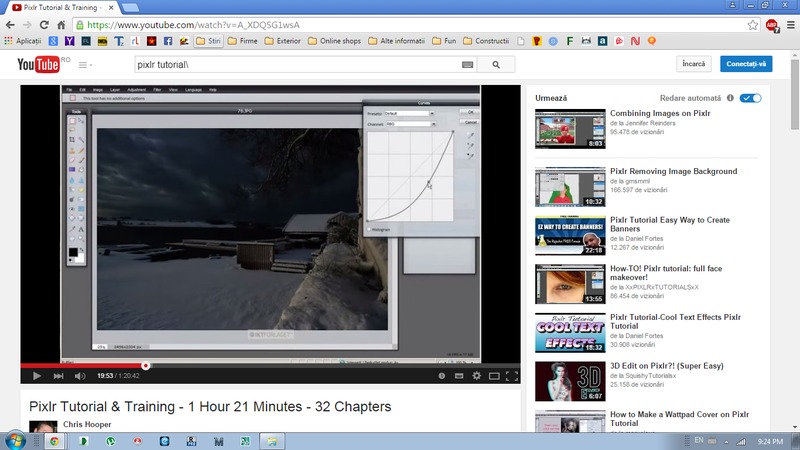Skip to the next video

(58, 376)
